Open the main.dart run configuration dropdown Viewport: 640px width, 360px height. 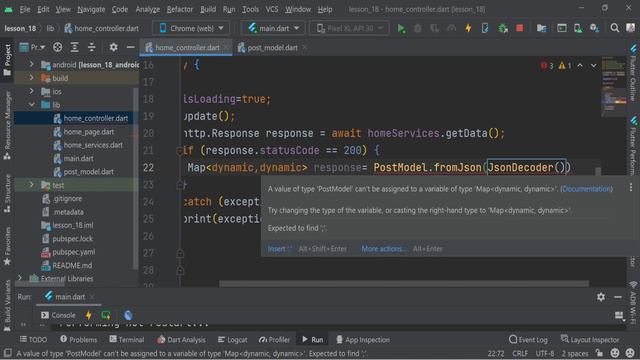click(x=273, y=28)
